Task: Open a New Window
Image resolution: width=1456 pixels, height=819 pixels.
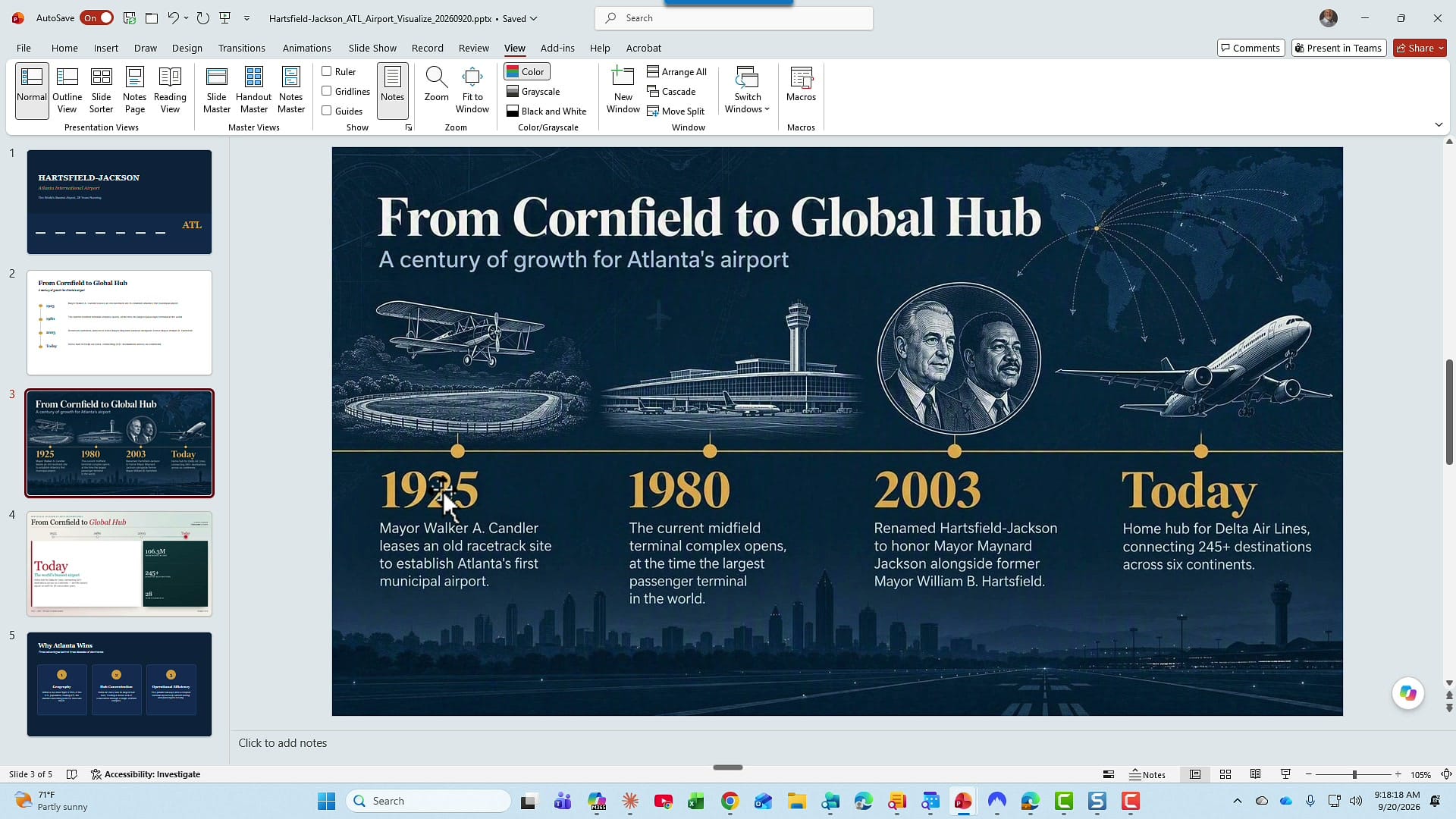Action: coord(623,90)
